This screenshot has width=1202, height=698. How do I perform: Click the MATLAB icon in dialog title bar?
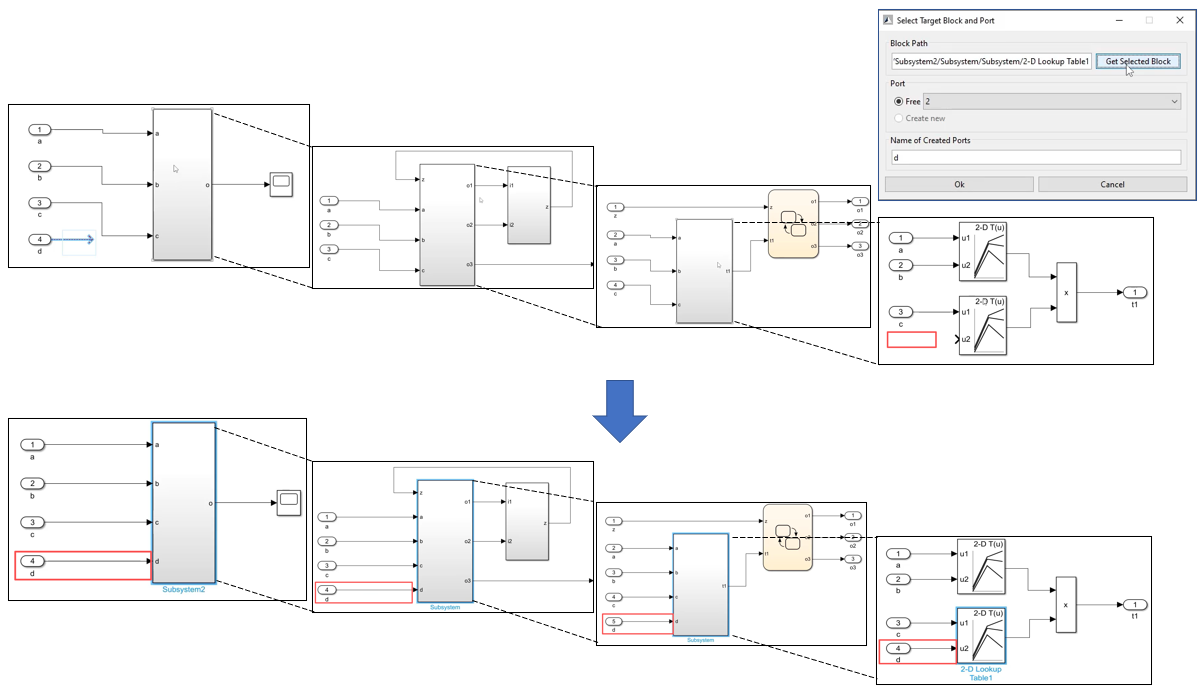tap(887, 20)
